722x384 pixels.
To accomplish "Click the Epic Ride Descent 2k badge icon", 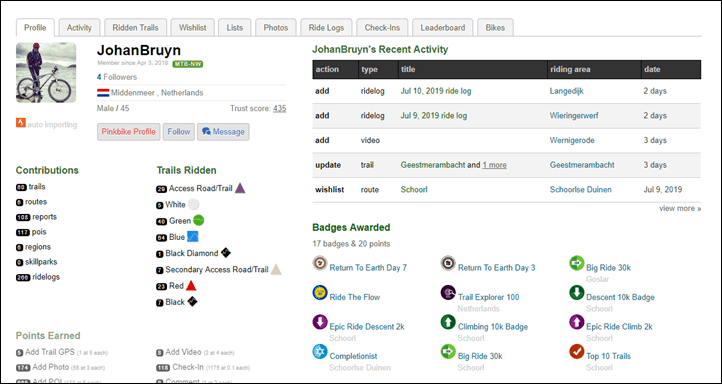I will (320, 322).
